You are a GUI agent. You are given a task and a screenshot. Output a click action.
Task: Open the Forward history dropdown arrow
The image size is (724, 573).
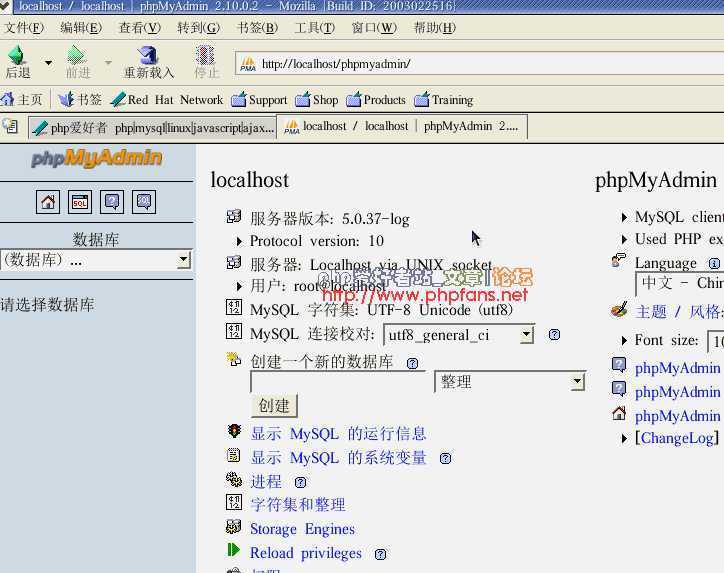coord(108,62)
